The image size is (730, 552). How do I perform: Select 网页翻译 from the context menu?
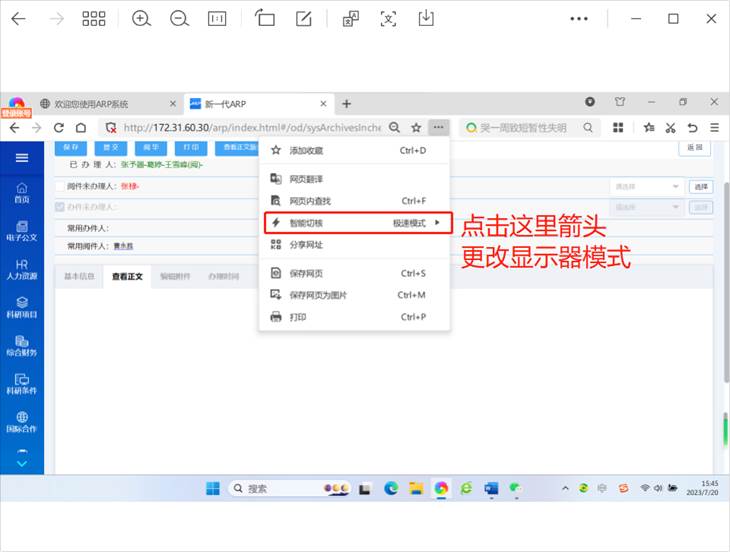pos(305,179)
